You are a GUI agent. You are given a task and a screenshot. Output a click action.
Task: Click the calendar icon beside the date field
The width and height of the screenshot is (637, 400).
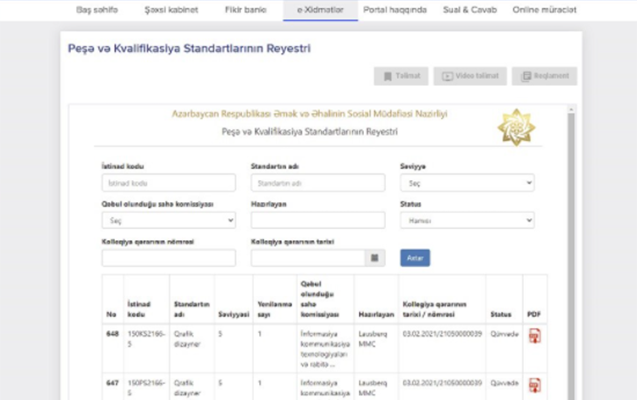(375, 258)
